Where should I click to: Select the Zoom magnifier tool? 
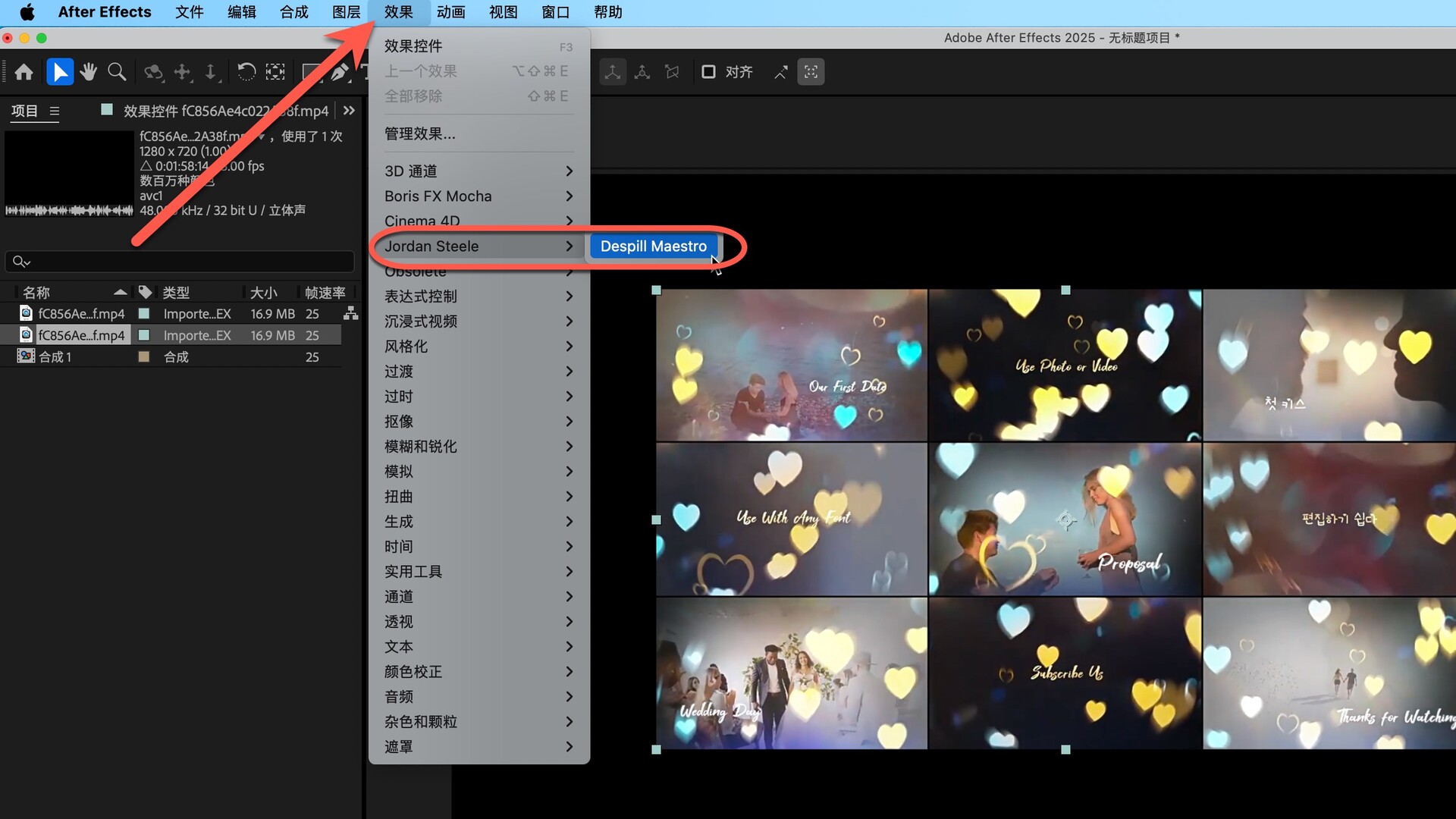[x=117, y=72]
